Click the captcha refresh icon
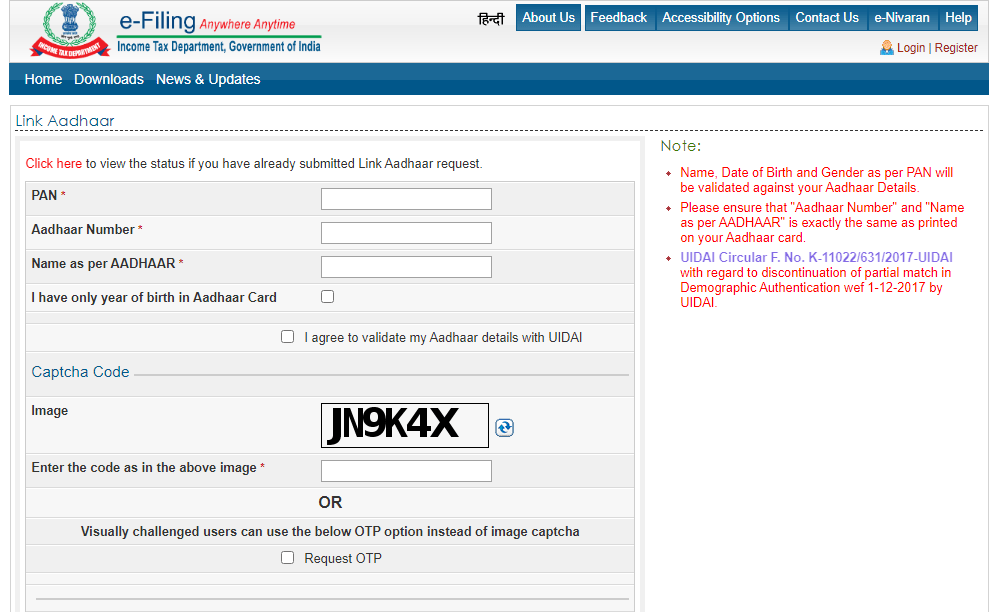The image size is (1003, 612). pos(504,428)
